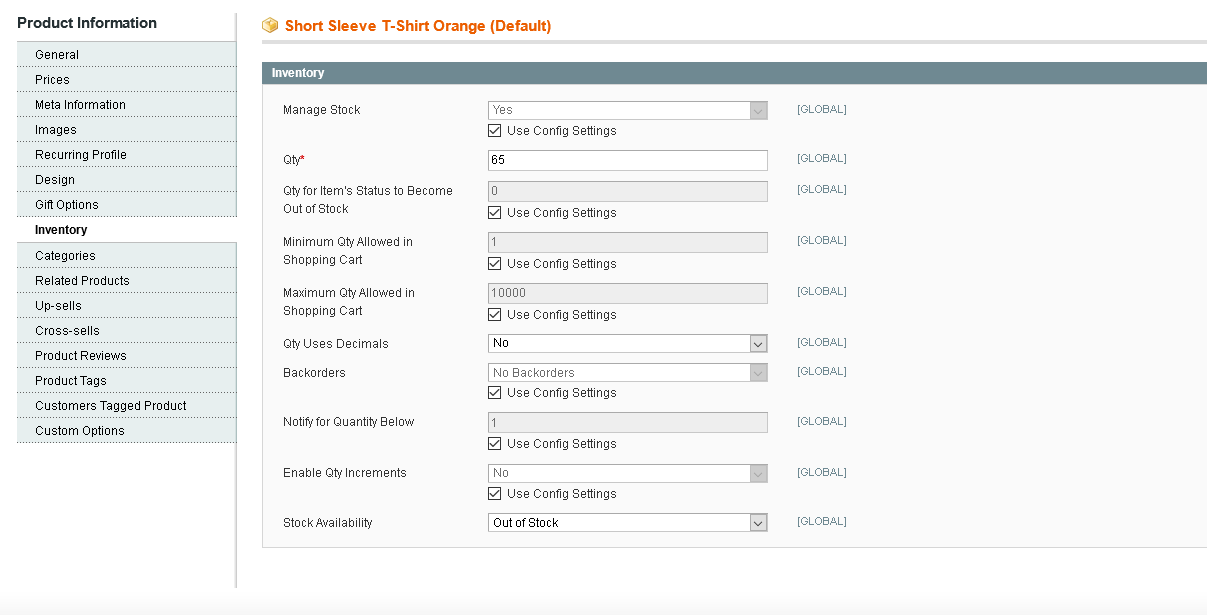1207x615 pixels.
Task: Uncheck Use Config Settings under Backorders
Action: pos(494,393)
